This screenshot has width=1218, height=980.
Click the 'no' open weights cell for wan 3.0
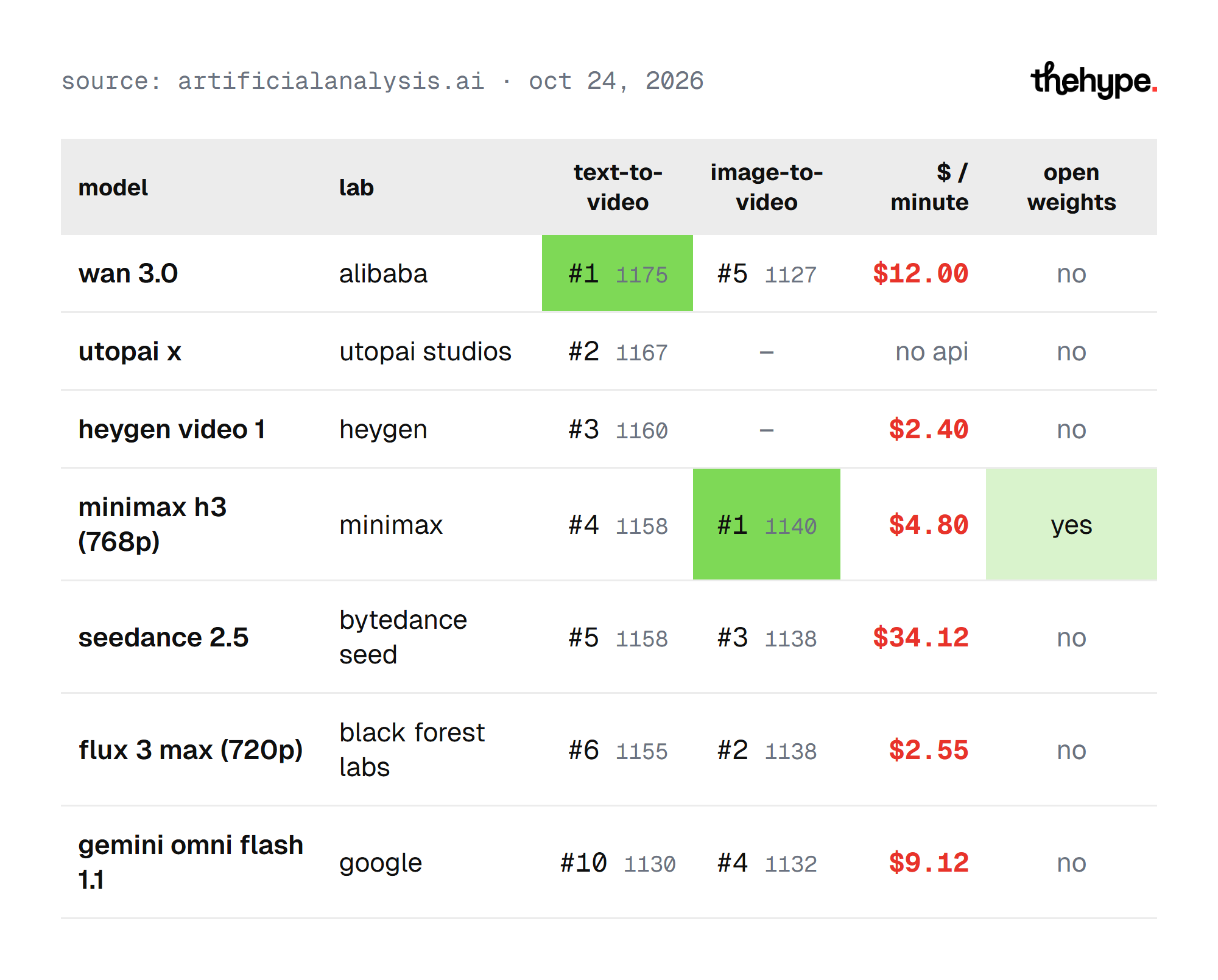coord(1072,274)
